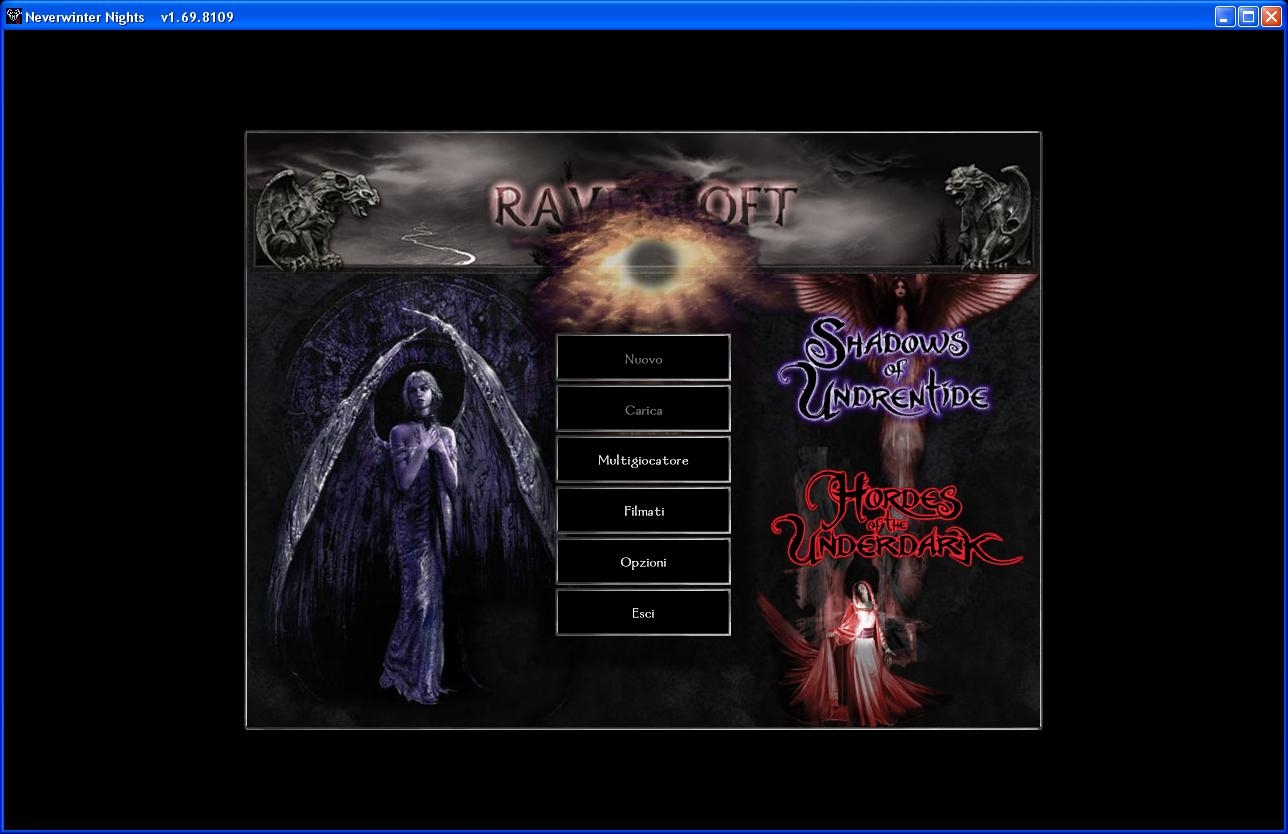
Task: Open the Filmati movies menu
Action: coord(643,512)
